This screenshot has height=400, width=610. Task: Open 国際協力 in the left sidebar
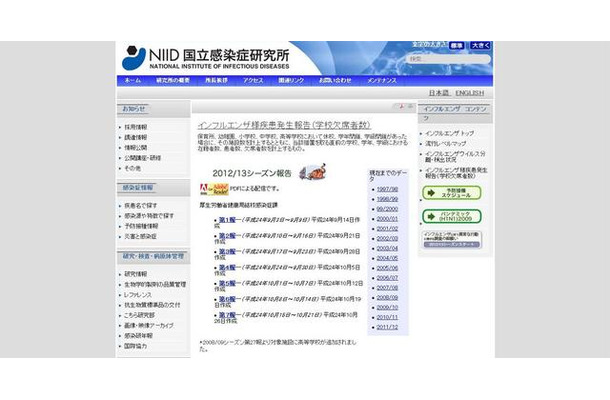(x=135, y=346)
